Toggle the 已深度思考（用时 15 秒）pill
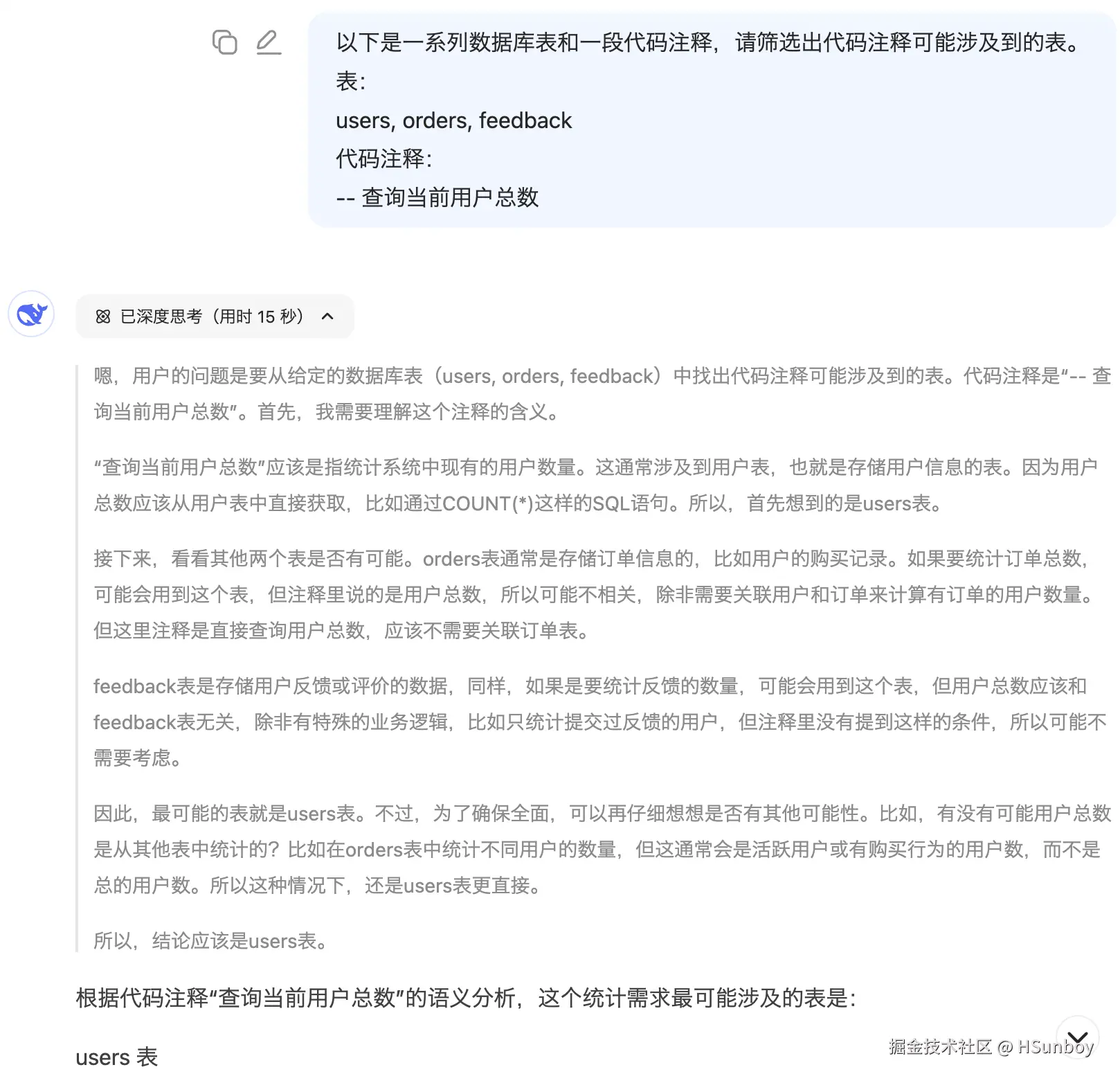The width and height of the screenshot is (1120, 1083). (215, 316)
